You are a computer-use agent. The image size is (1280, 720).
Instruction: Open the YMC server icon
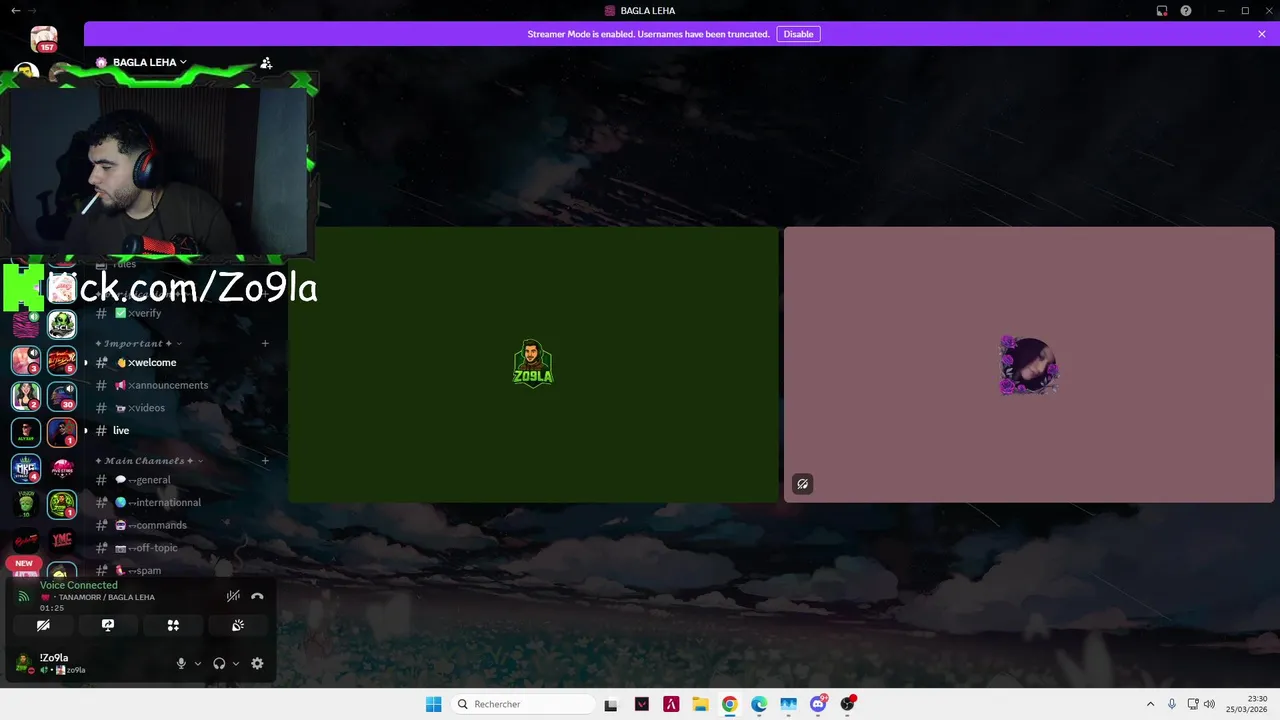[x=62, y=540]
